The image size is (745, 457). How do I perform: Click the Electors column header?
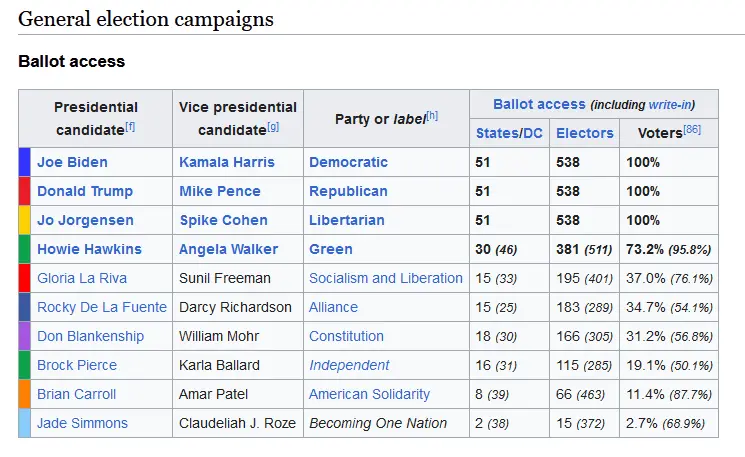(x=584, y=133)
